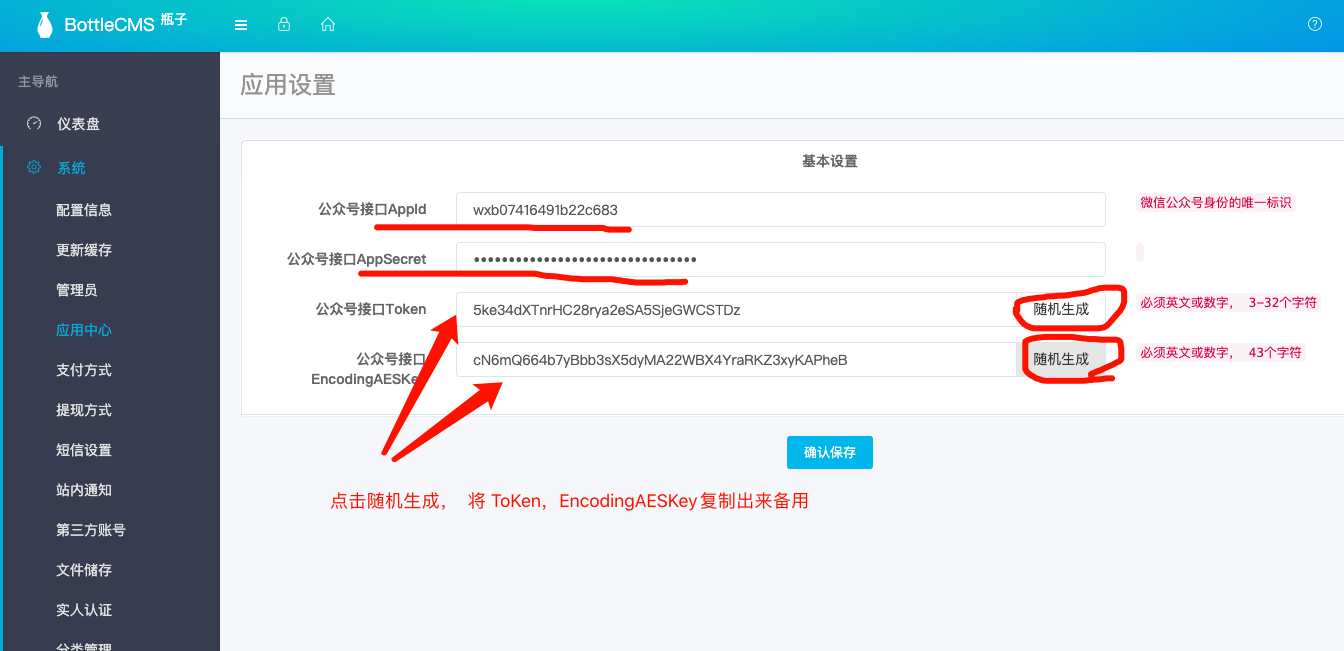1344x651 pixels.
Task: Click 随机生成 next to Token
Action: tap(1061, 310)
